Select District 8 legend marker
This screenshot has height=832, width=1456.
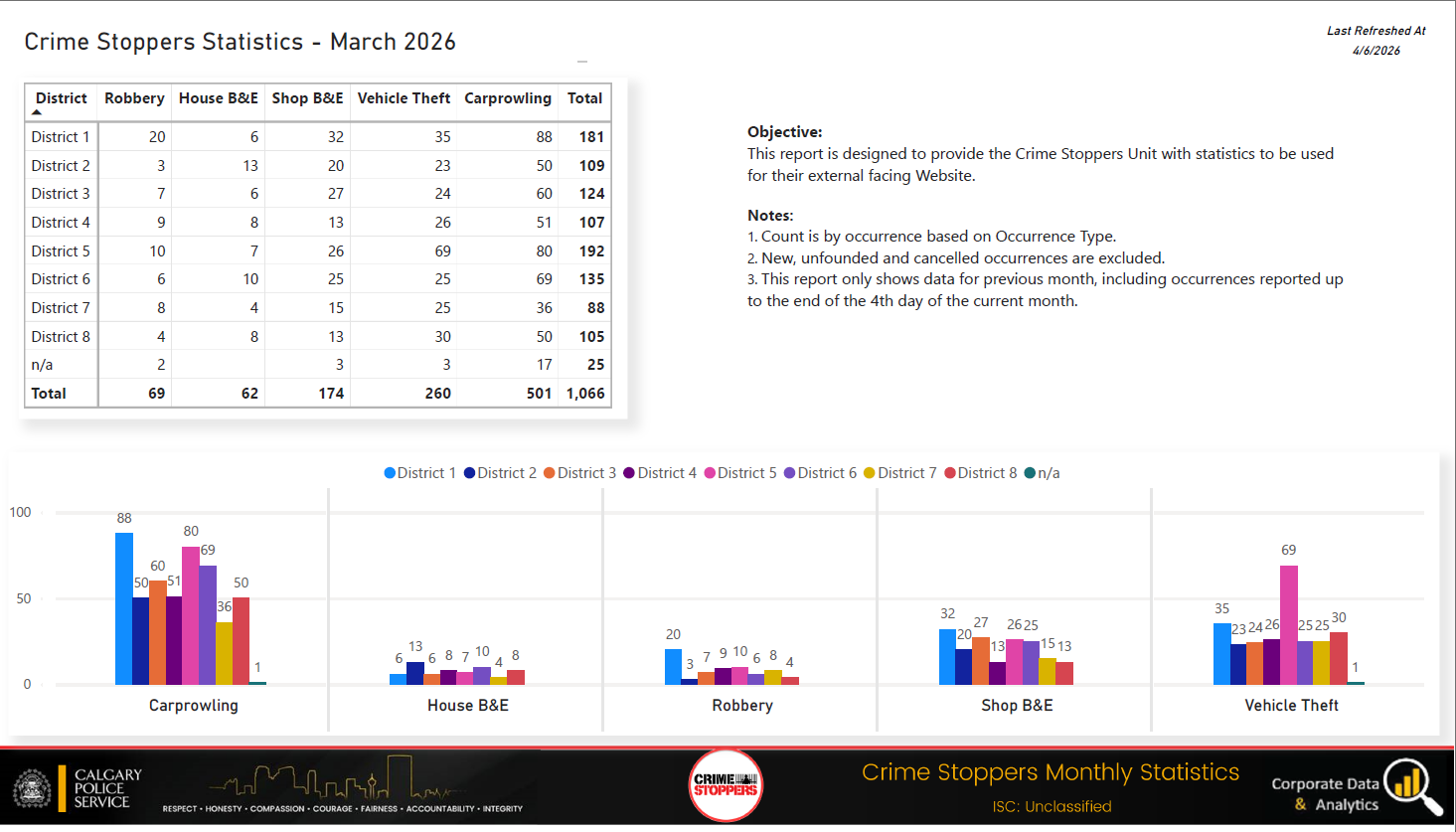point(950,473)
